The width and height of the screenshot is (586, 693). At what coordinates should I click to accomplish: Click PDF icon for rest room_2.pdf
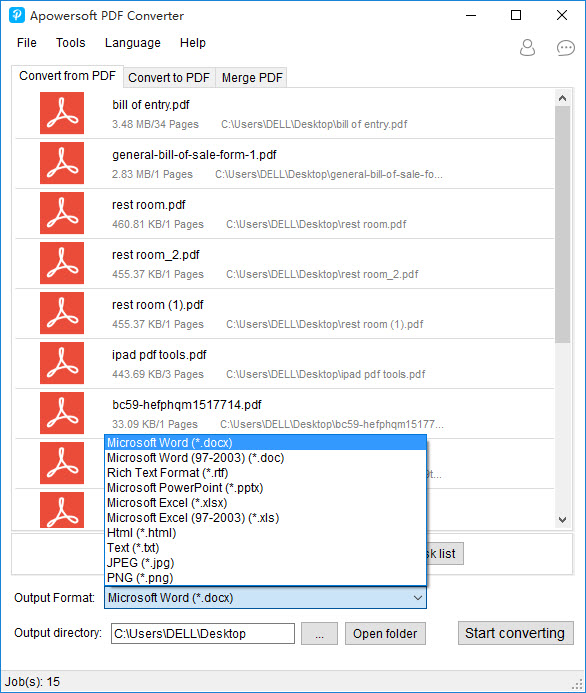point(62,263)
